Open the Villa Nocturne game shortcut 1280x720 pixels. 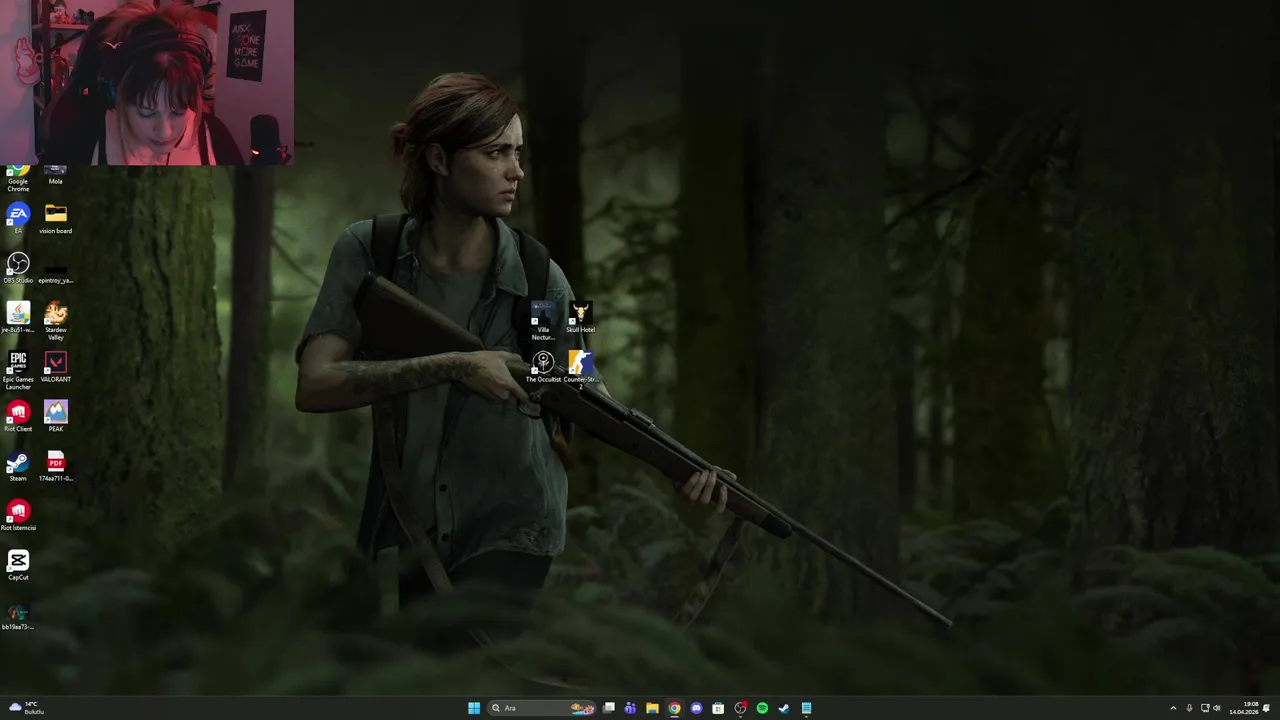[543, 322]
